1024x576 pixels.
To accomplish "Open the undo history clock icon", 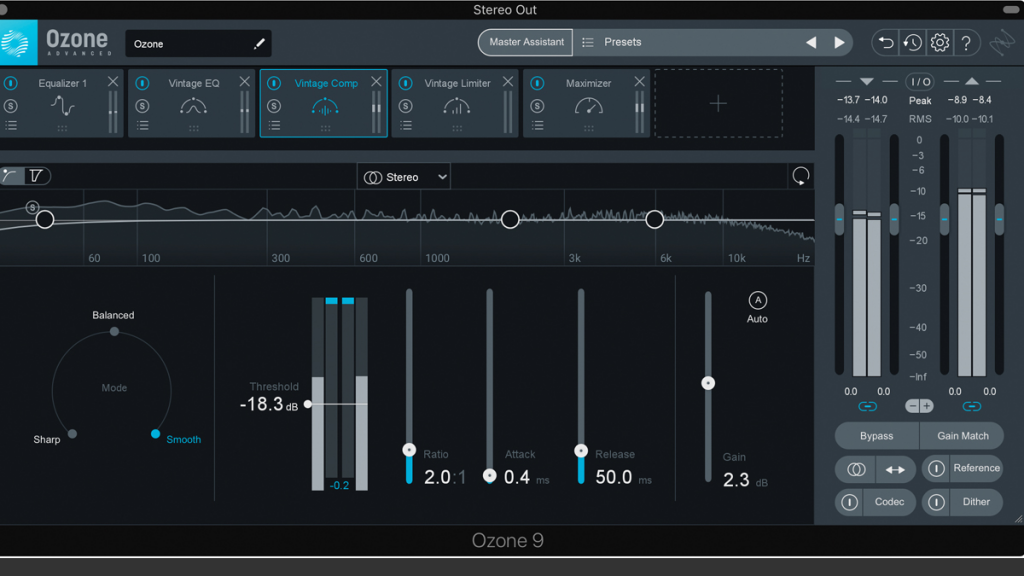I will 912,43.
